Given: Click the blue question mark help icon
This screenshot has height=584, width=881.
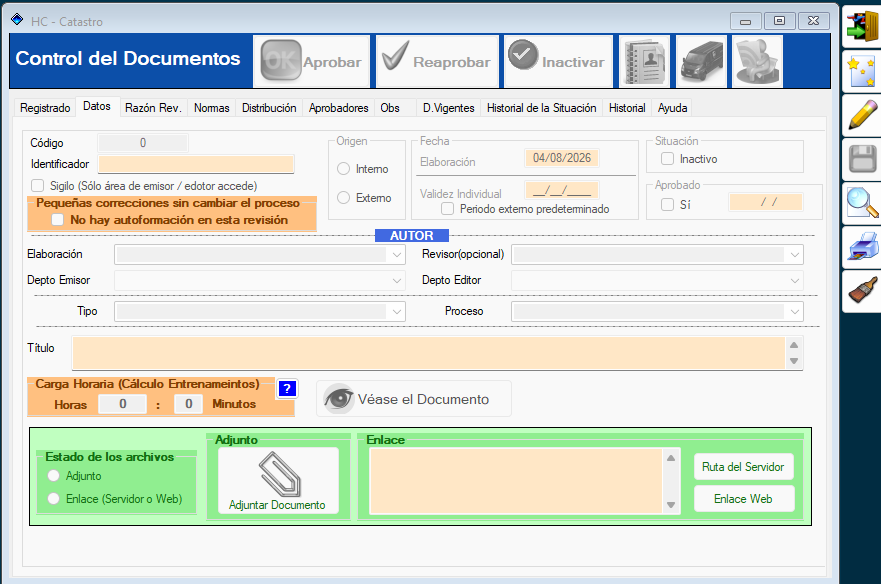Looking at the screenshot, I should [287, 388].
